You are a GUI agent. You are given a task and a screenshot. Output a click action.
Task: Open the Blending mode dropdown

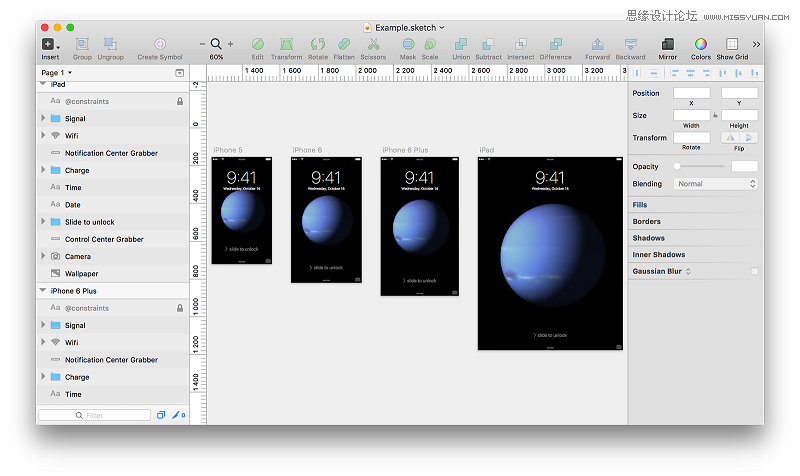(717, 184)
